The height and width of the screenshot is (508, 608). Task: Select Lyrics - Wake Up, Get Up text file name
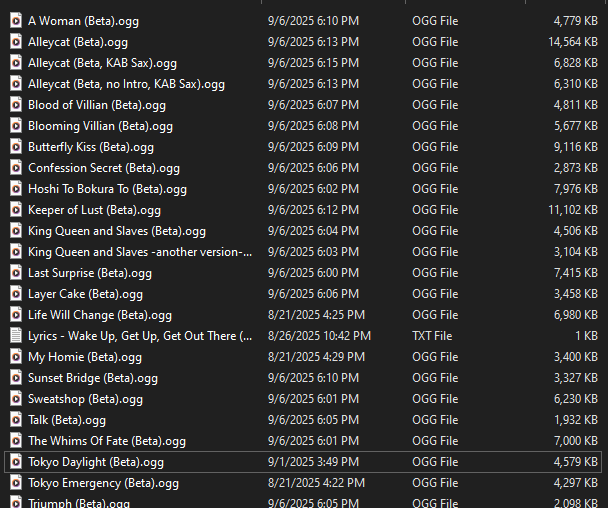[140, 336]
